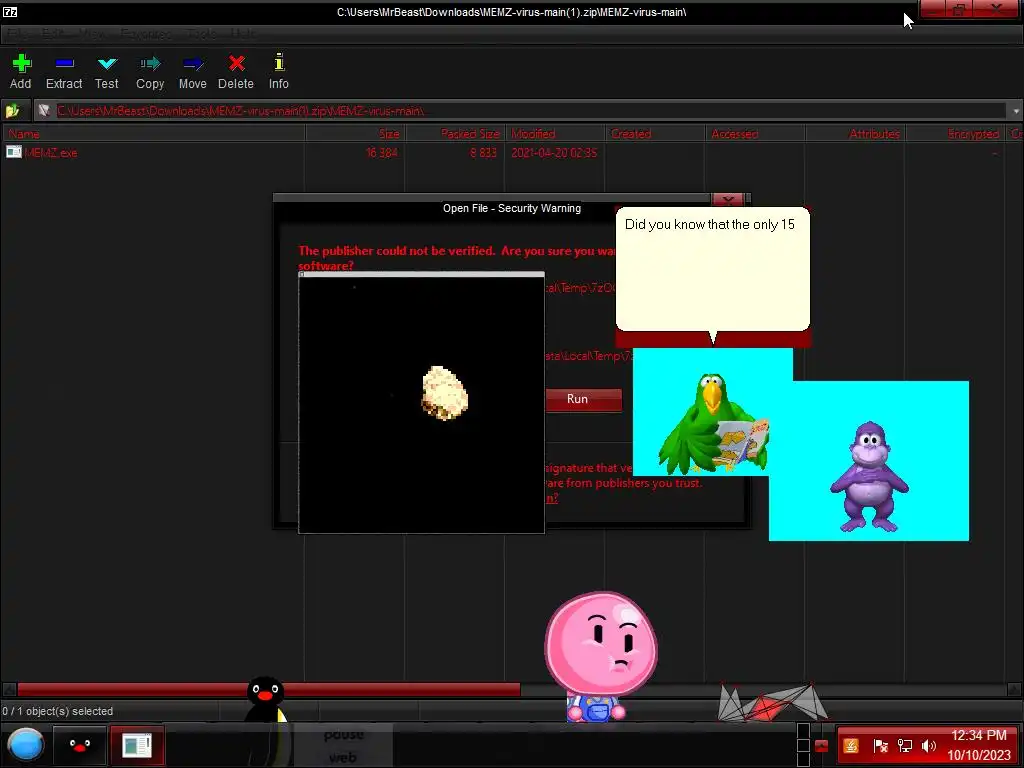The image size is (1024, 768).
Task: Click the Pingu penguin on the desktop
Action: pyautogui.click(x=265, y=699)
